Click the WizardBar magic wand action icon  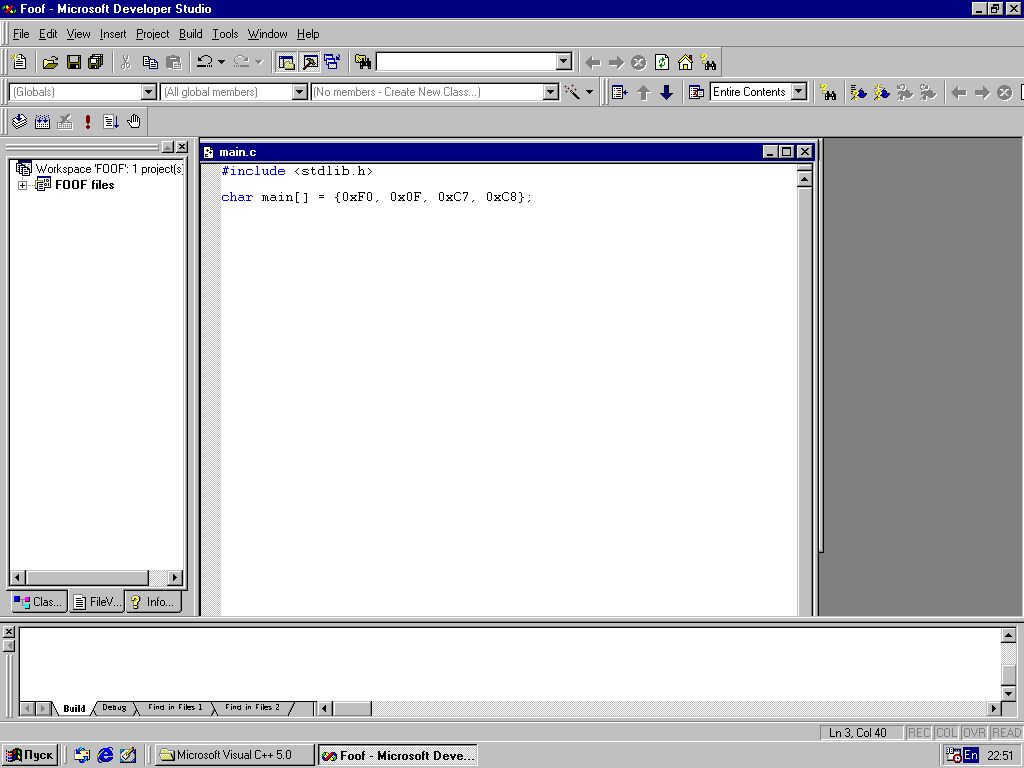[x=572, y=92]
